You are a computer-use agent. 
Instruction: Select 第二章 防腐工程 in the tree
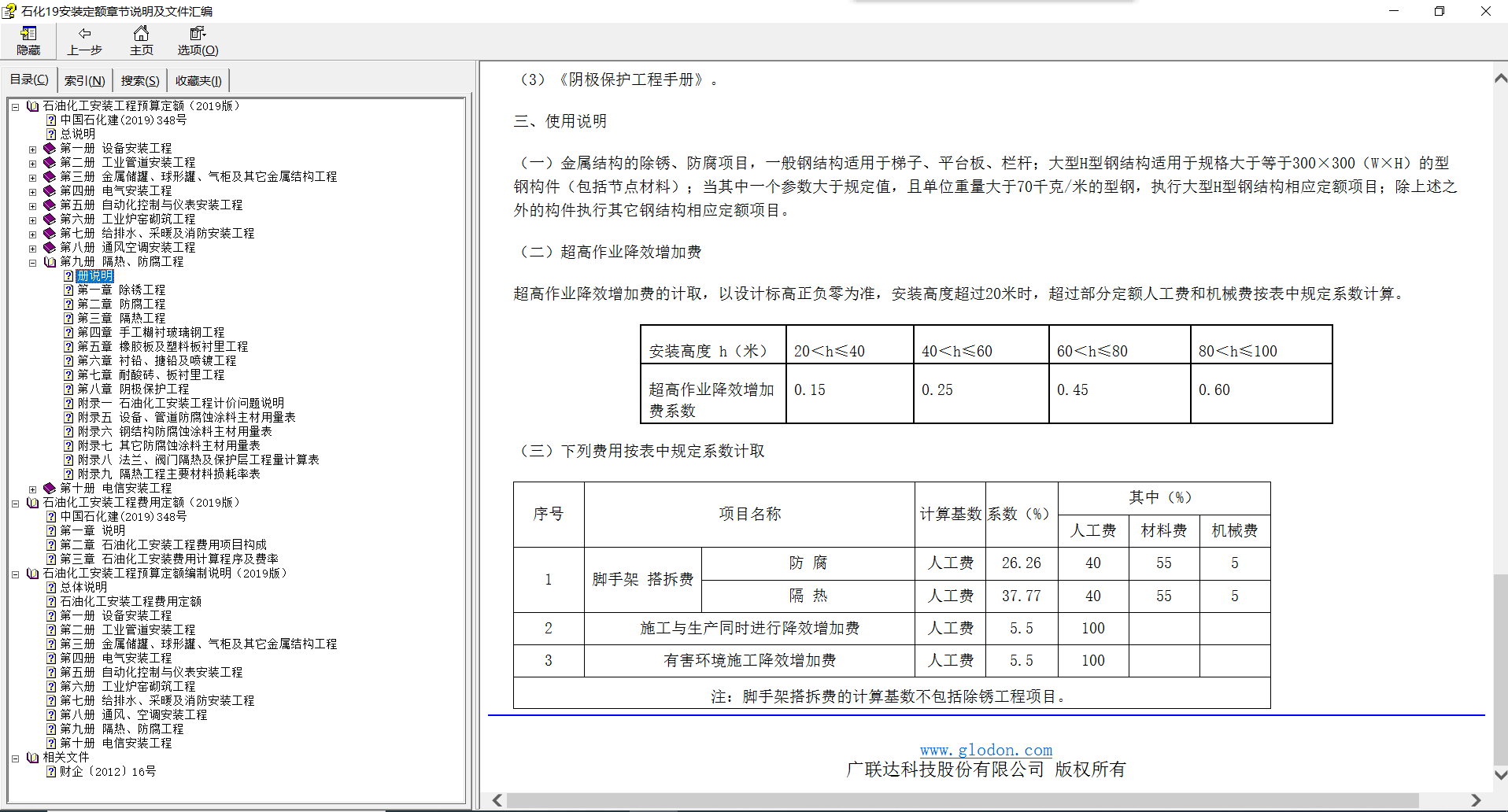(121, 304)
